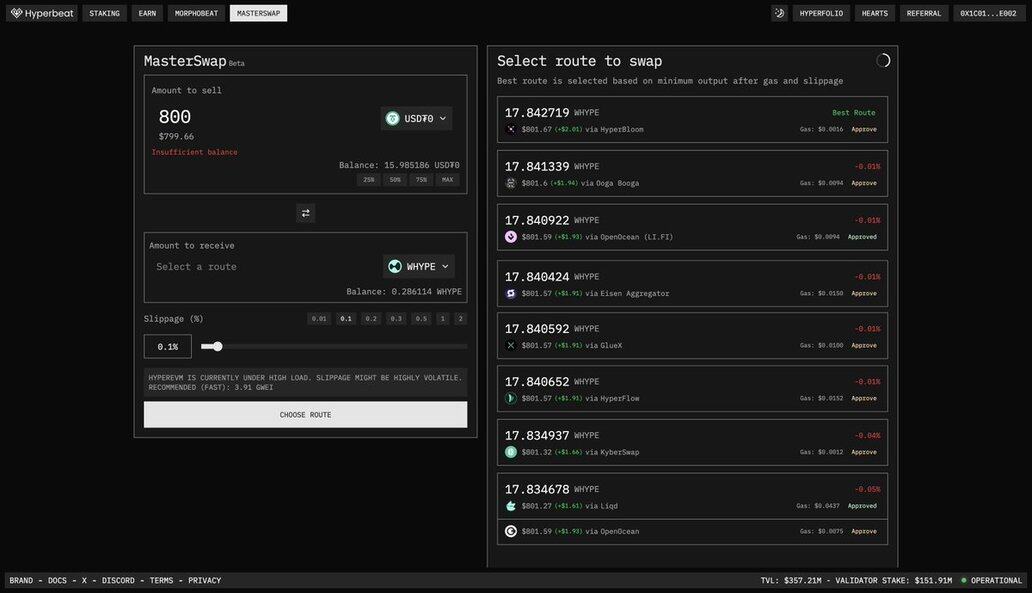Open the WHYPE receive token dropdown
Image resolution: width=1032 pixels, height=593 pixels.
(x=419, y=267)
